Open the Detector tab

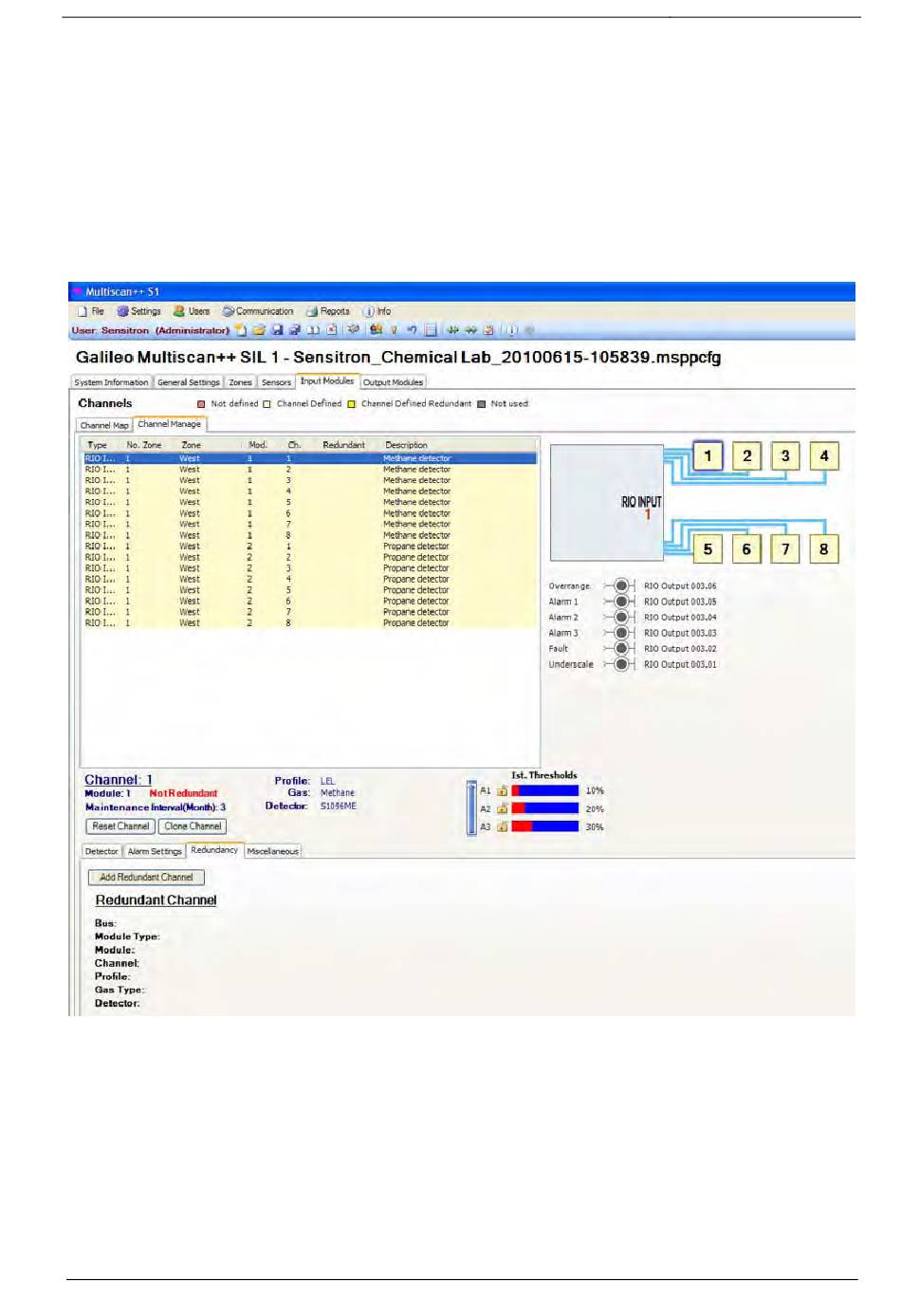[x=101, y=851]
